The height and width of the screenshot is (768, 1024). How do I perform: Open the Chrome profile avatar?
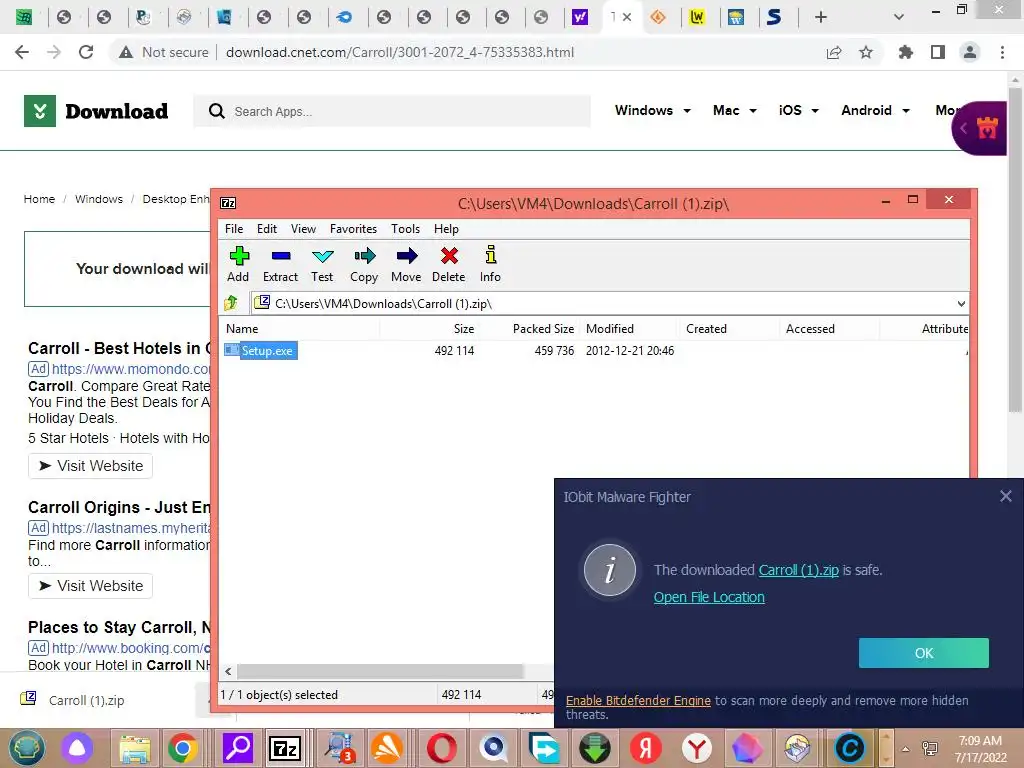click(x=970, y=52)
